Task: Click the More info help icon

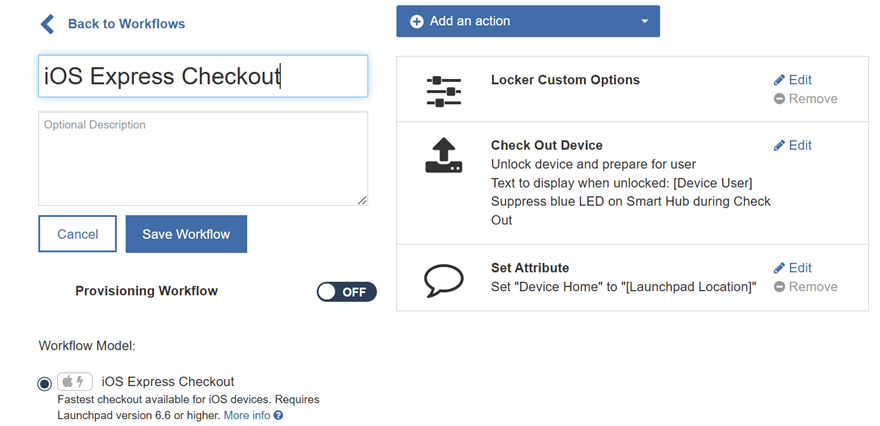Action: [x=279, y=415]
